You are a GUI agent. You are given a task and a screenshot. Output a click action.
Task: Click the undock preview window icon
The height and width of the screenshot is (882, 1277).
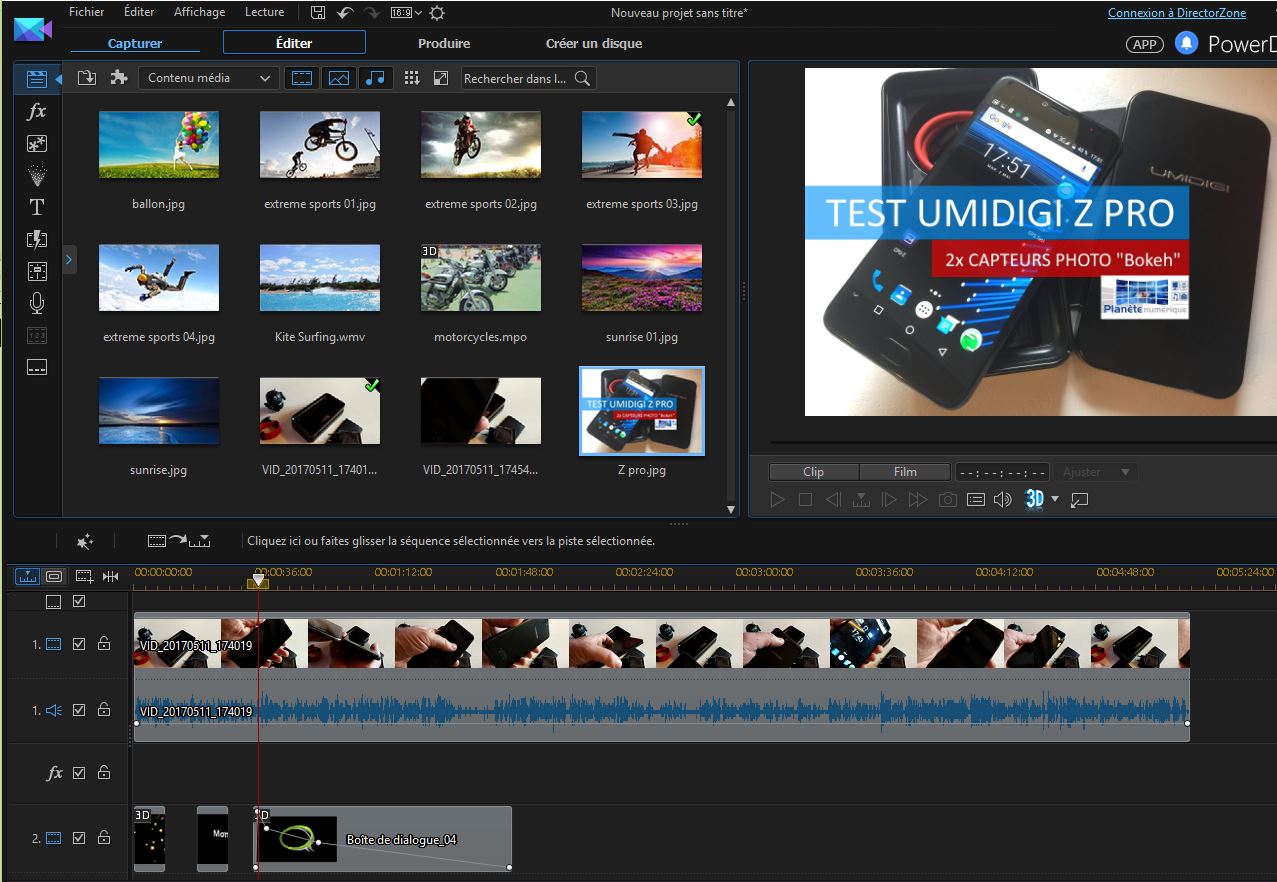tap(1079, 499)
